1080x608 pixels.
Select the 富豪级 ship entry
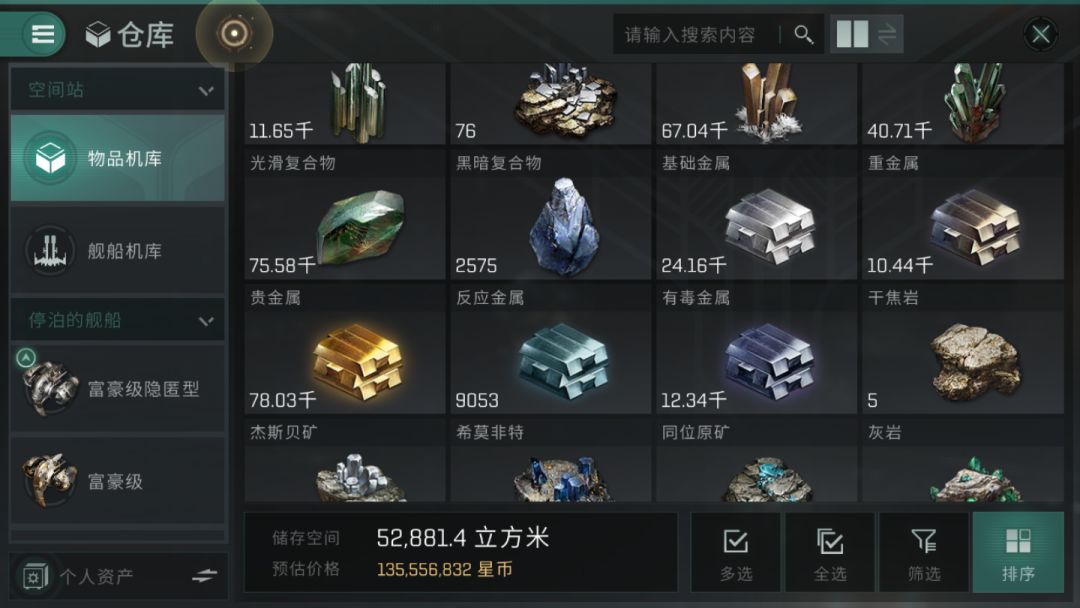coord(118,481)
